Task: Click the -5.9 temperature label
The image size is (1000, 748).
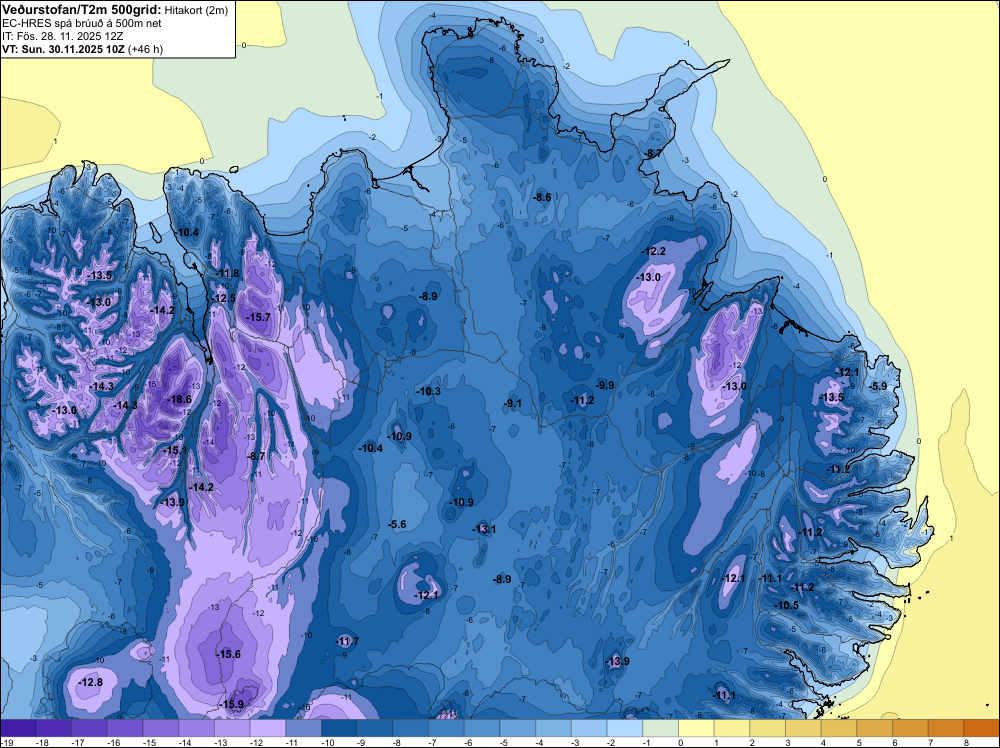Action: (x=878, y=386)
